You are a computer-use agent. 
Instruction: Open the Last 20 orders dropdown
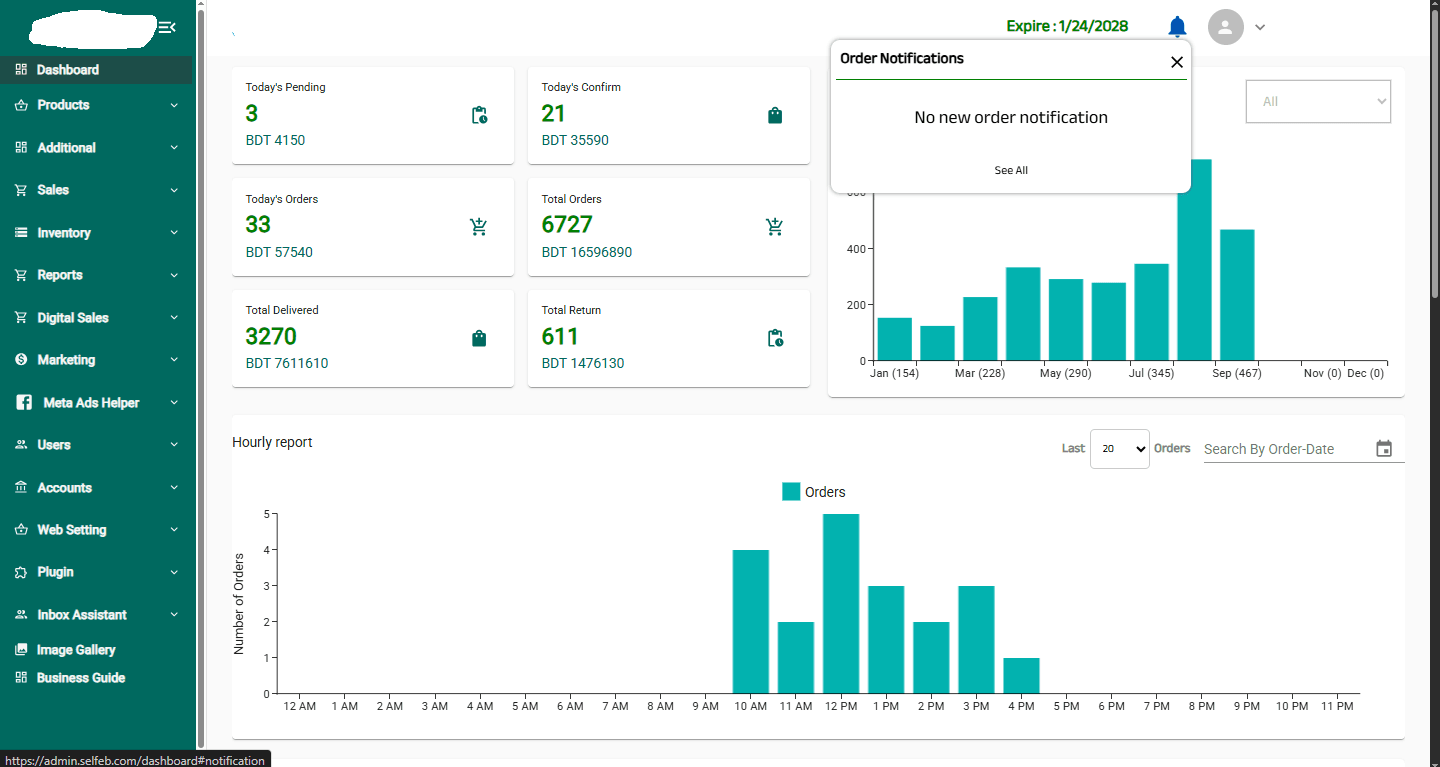[1119, 449]
